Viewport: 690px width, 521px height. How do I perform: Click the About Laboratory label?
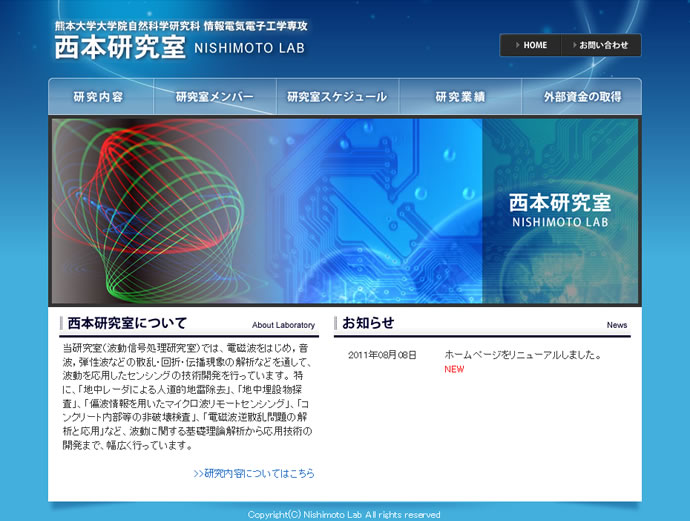(283, 325)
